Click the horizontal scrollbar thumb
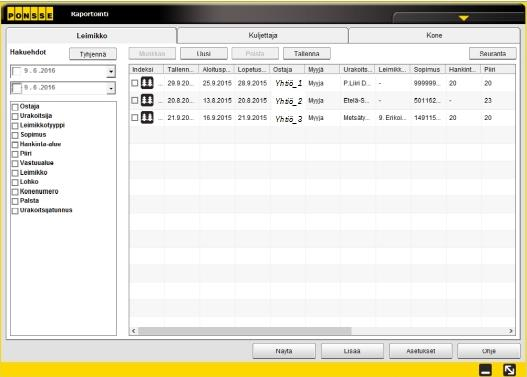Screen dimensions: 527x377 (245, 331)
